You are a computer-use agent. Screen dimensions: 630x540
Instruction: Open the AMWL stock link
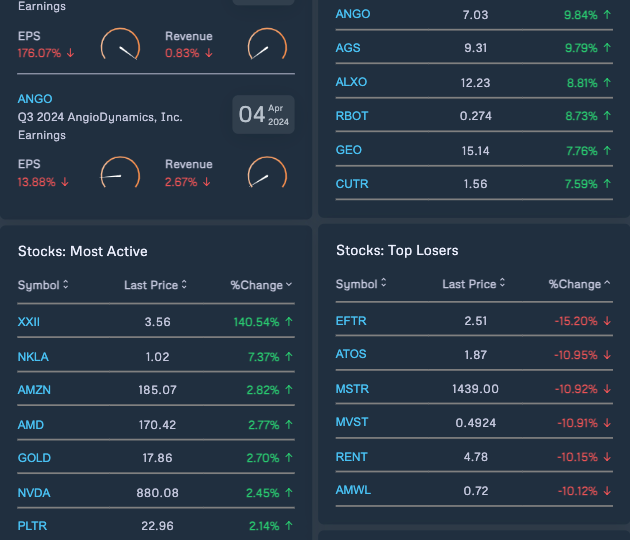point(353,490)
